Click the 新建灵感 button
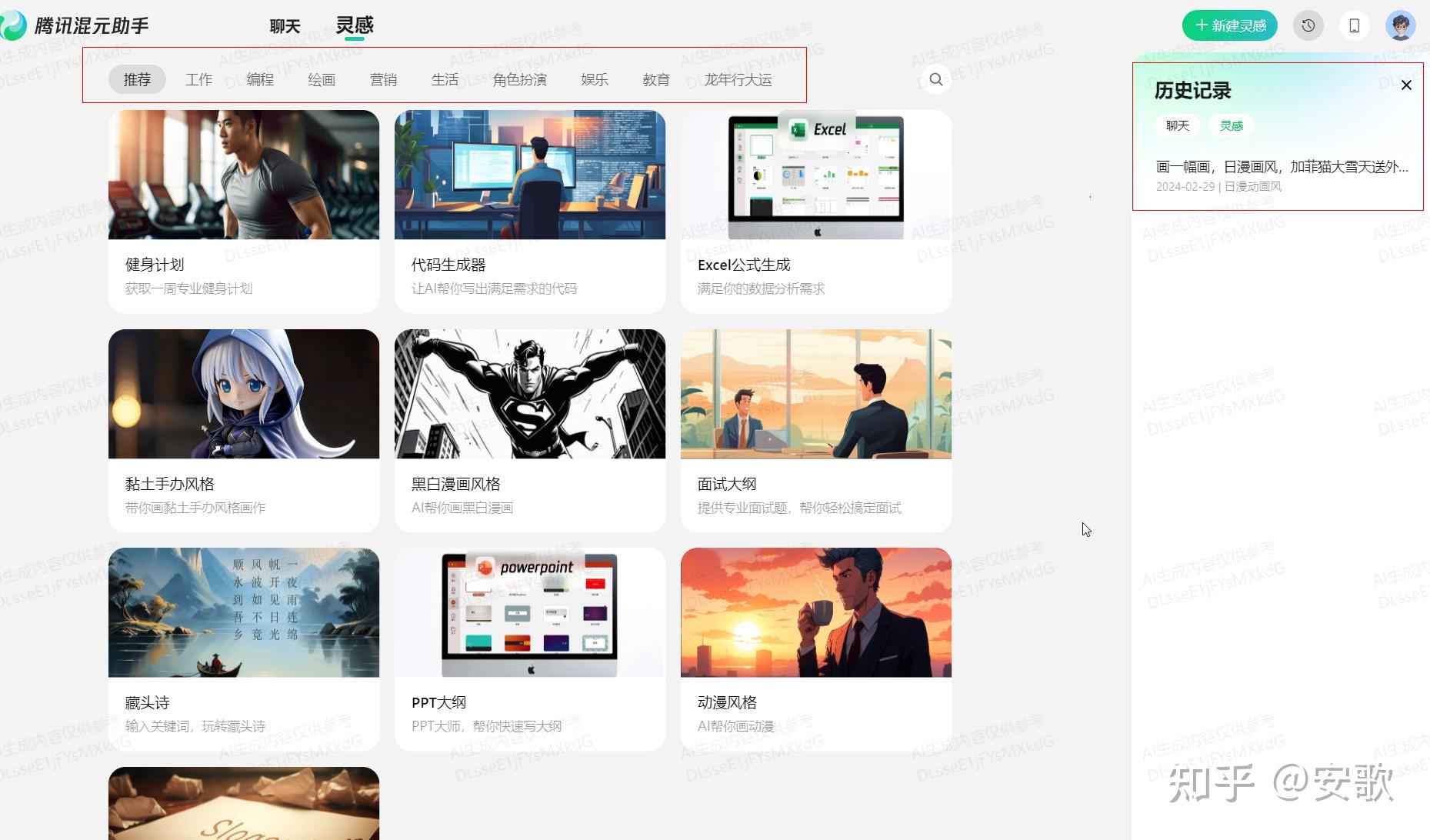 click(1229, 26)
